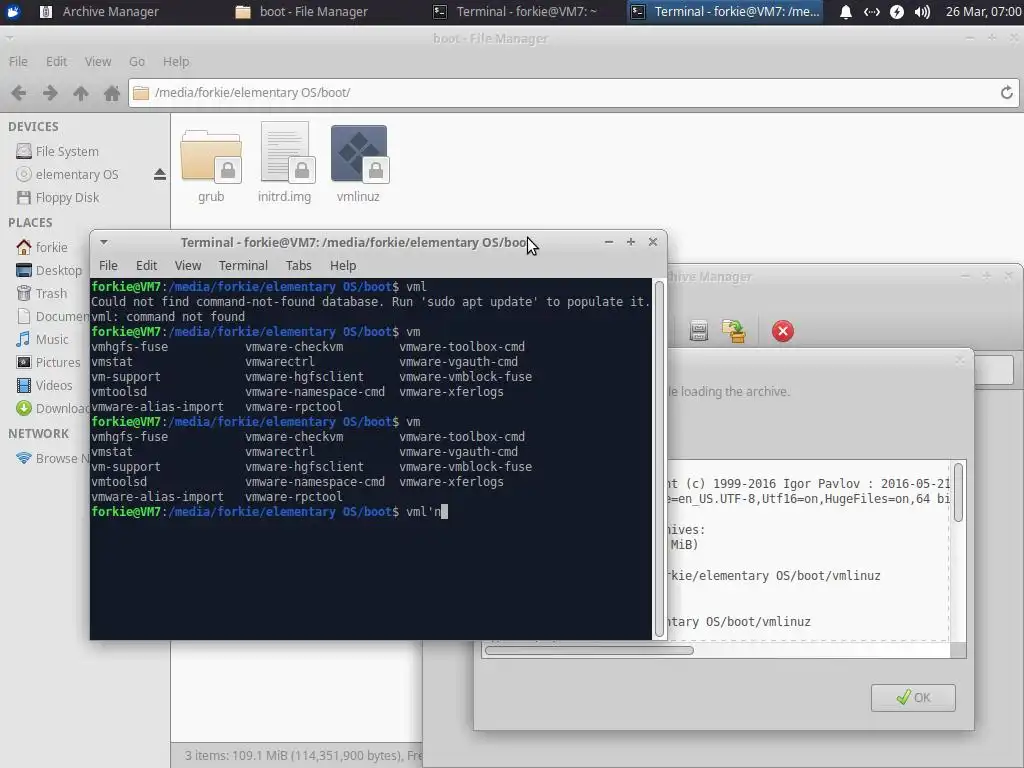
Task: Open the Terminal menu in terminal window
Action: click(243, 266)
